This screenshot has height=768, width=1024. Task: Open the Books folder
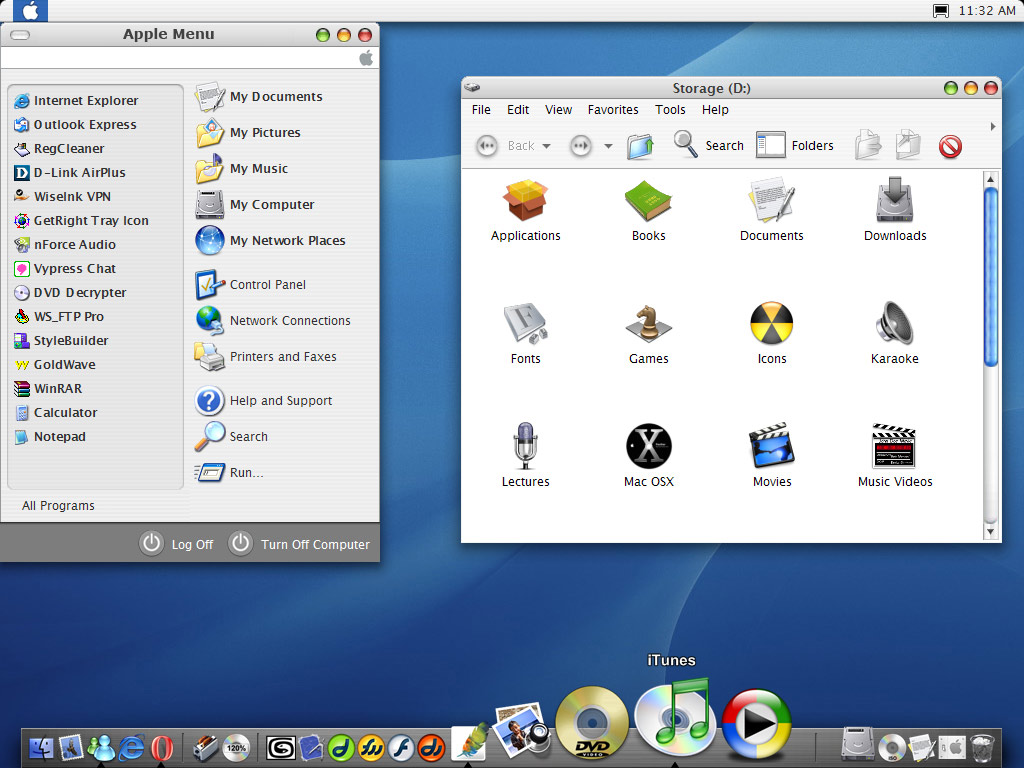coord(648,211)
